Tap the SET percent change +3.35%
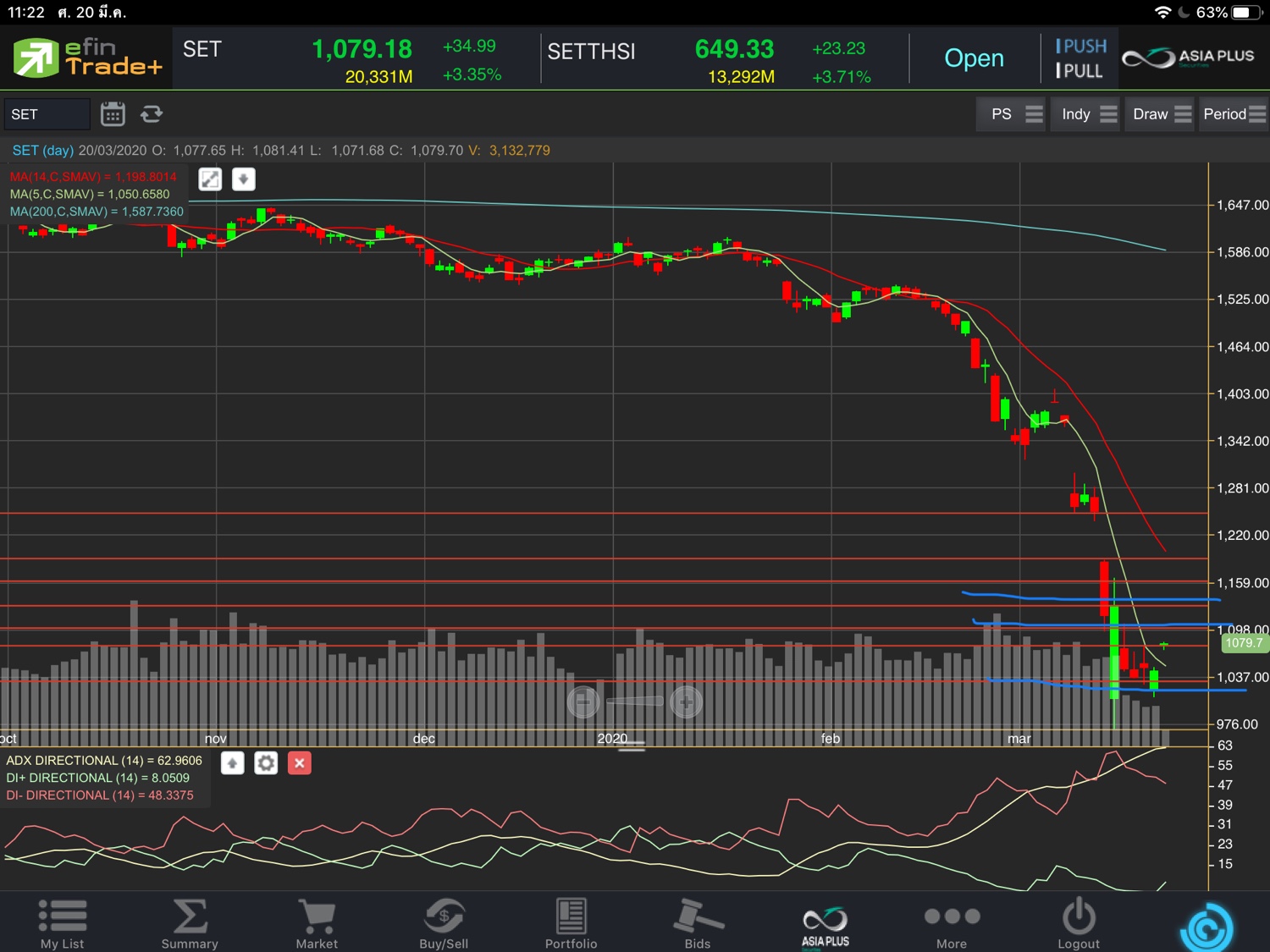This screenshot has height=952, width=1270. pyautogui.click(x=472, y=75)
